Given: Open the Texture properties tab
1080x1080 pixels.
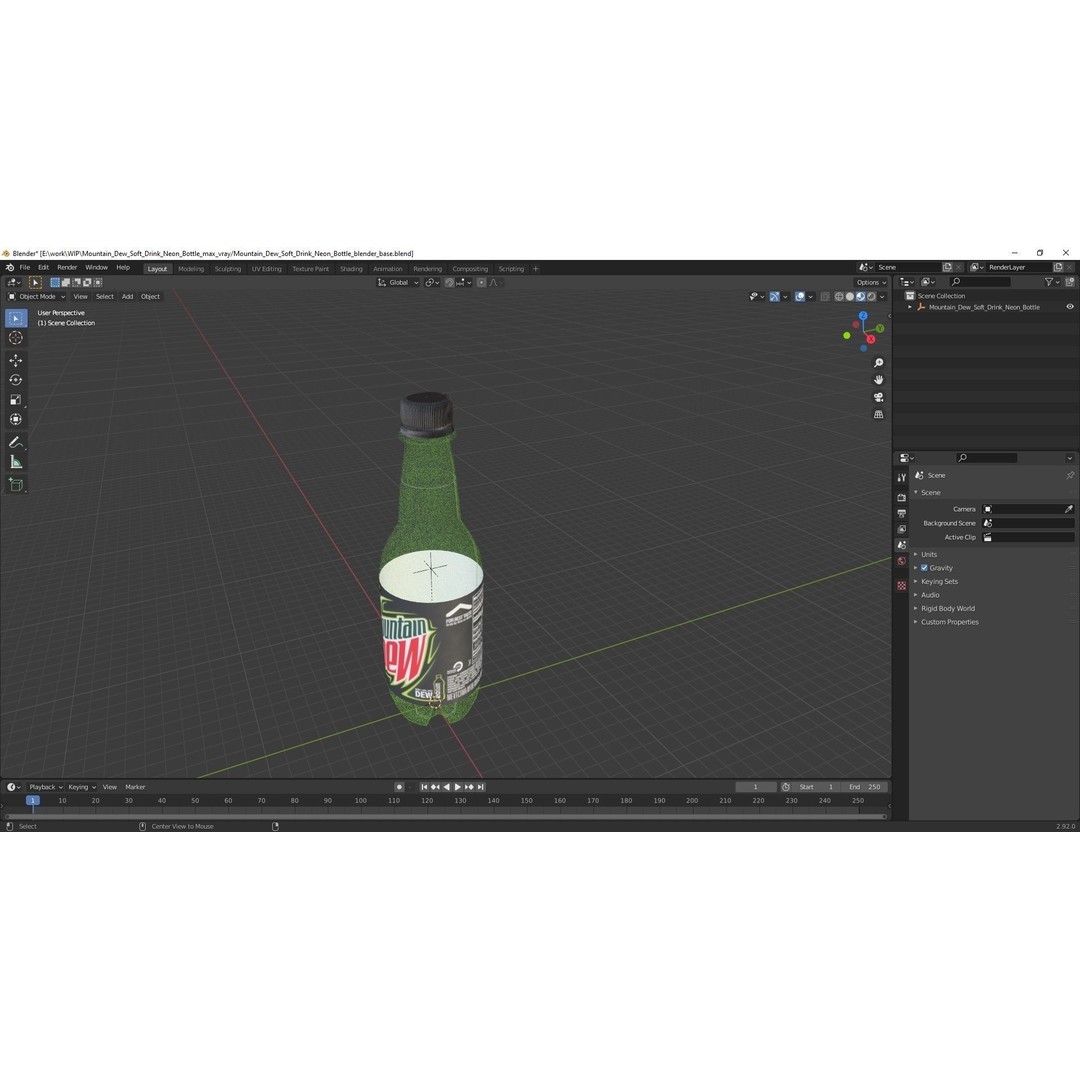Looking at the screenshot, I should click(x=902, y=585).
